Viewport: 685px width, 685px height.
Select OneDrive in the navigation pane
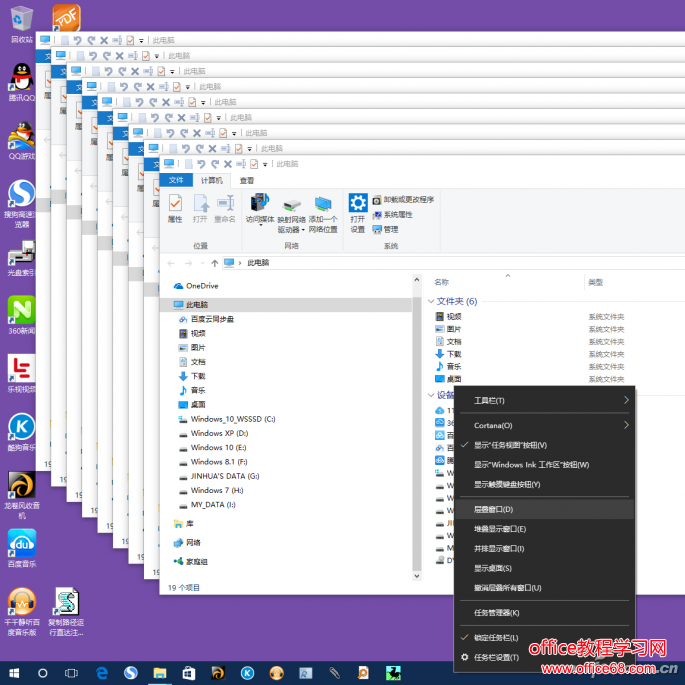pos(203,285)
